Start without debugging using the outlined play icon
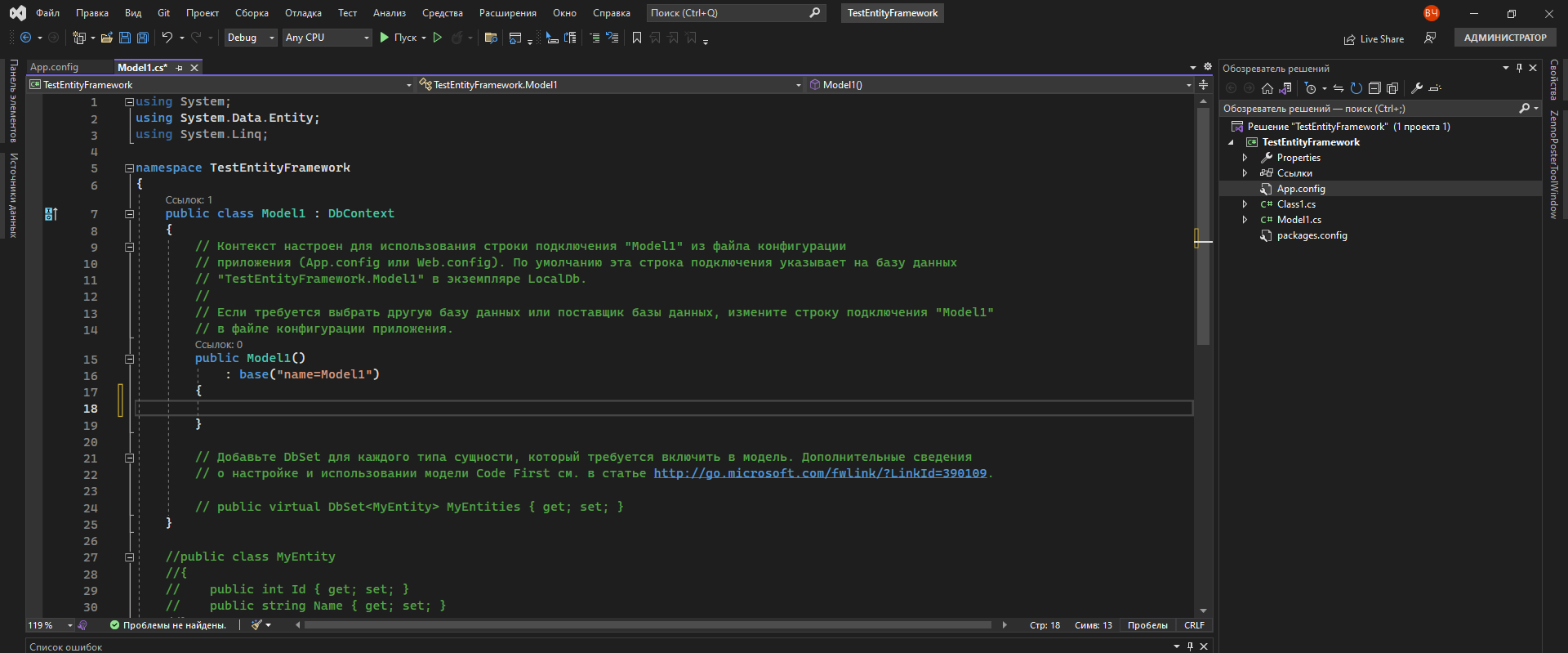 438,38
